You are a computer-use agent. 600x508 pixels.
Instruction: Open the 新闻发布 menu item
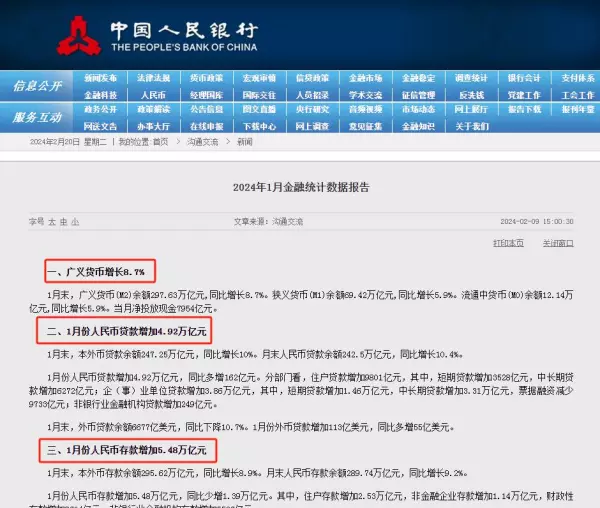click(x=100, y=78)
